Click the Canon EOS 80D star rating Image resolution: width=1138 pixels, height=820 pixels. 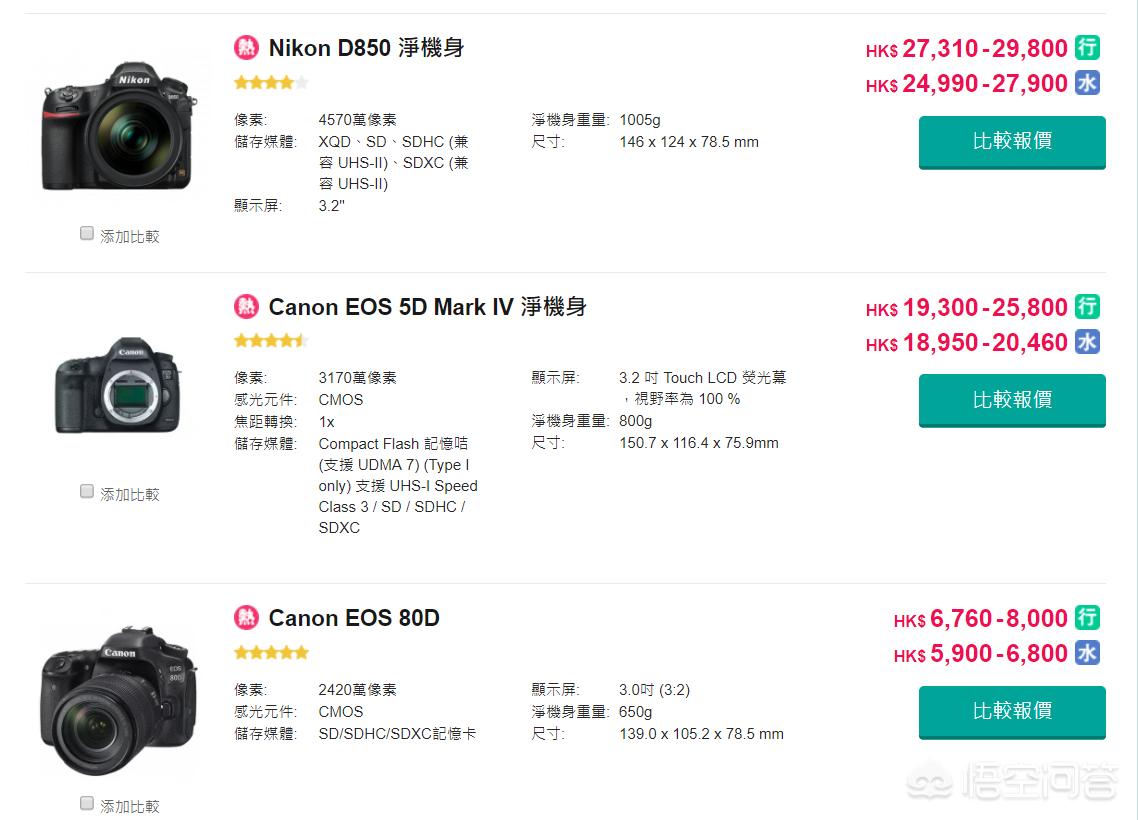click(271, 653)
